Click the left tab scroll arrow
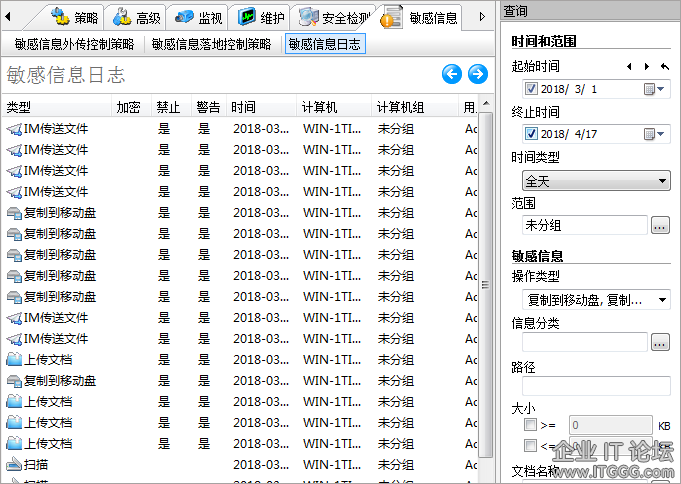Screen dimensions: 681x484 (8, 17)
